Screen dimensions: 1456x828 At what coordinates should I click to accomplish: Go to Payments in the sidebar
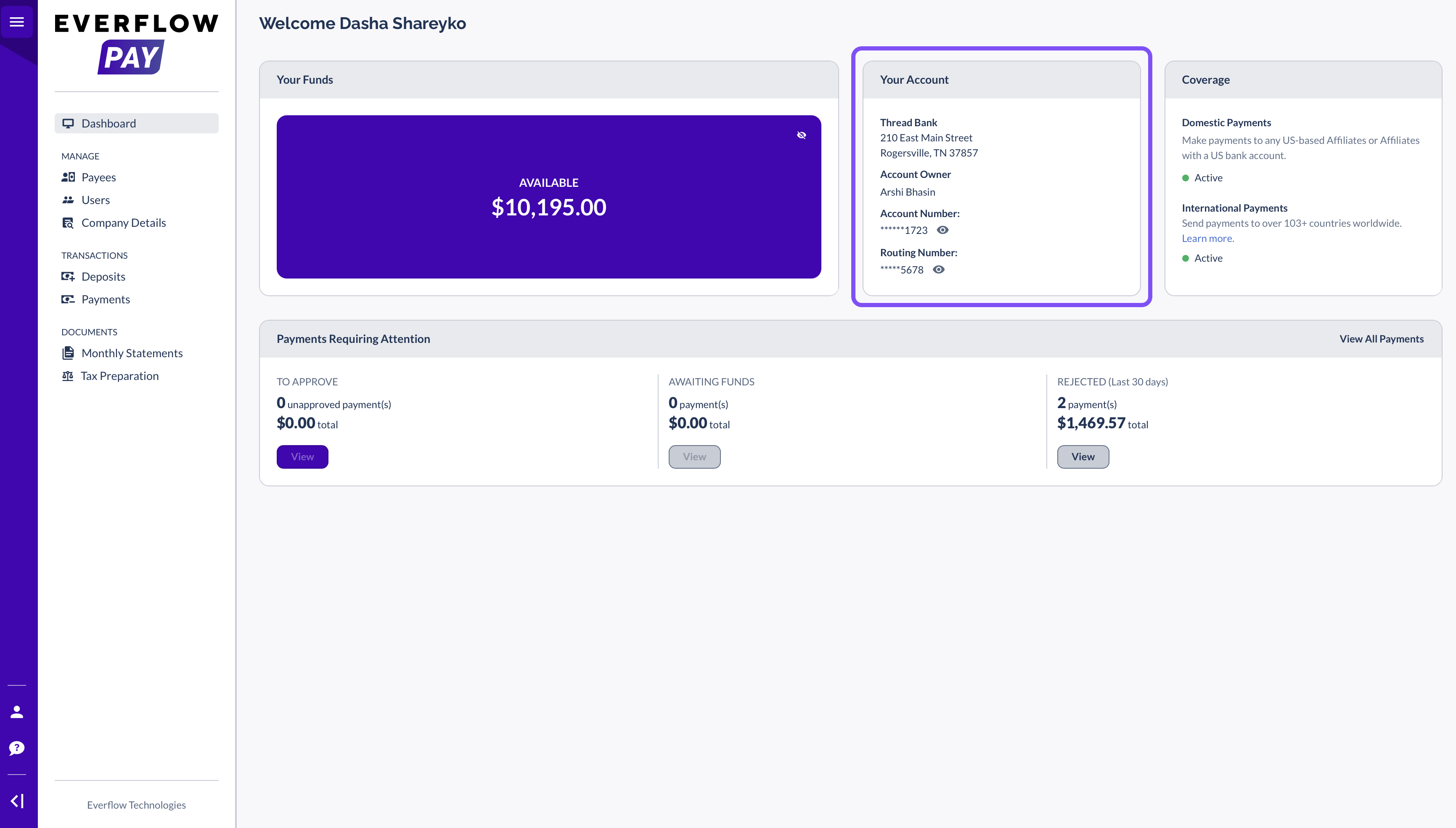[x=106, y=299]
